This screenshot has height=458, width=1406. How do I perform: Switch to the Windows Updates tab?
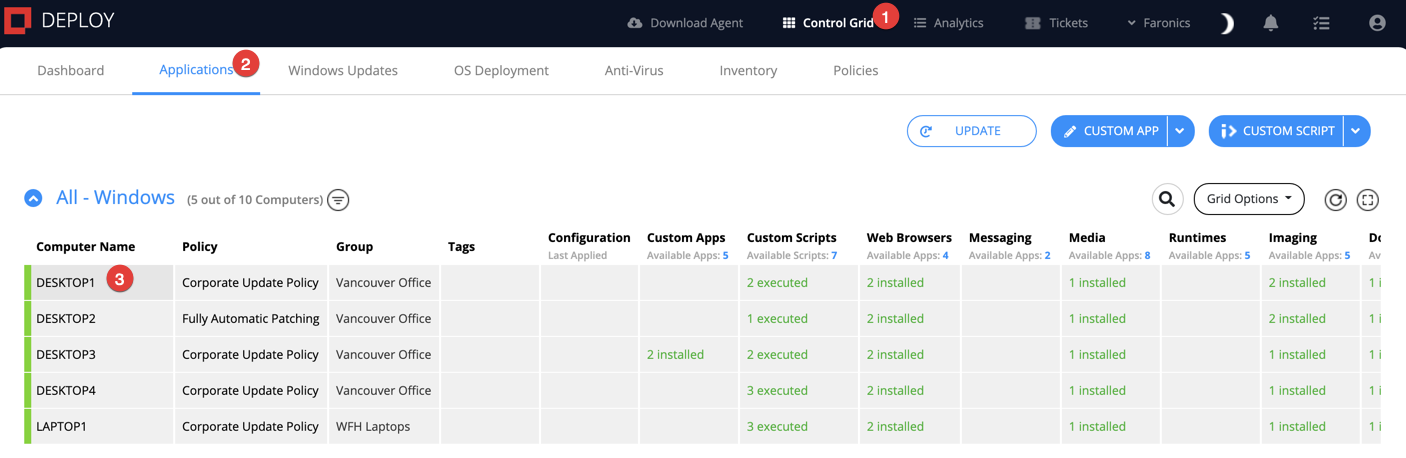[x=343, y=70]
